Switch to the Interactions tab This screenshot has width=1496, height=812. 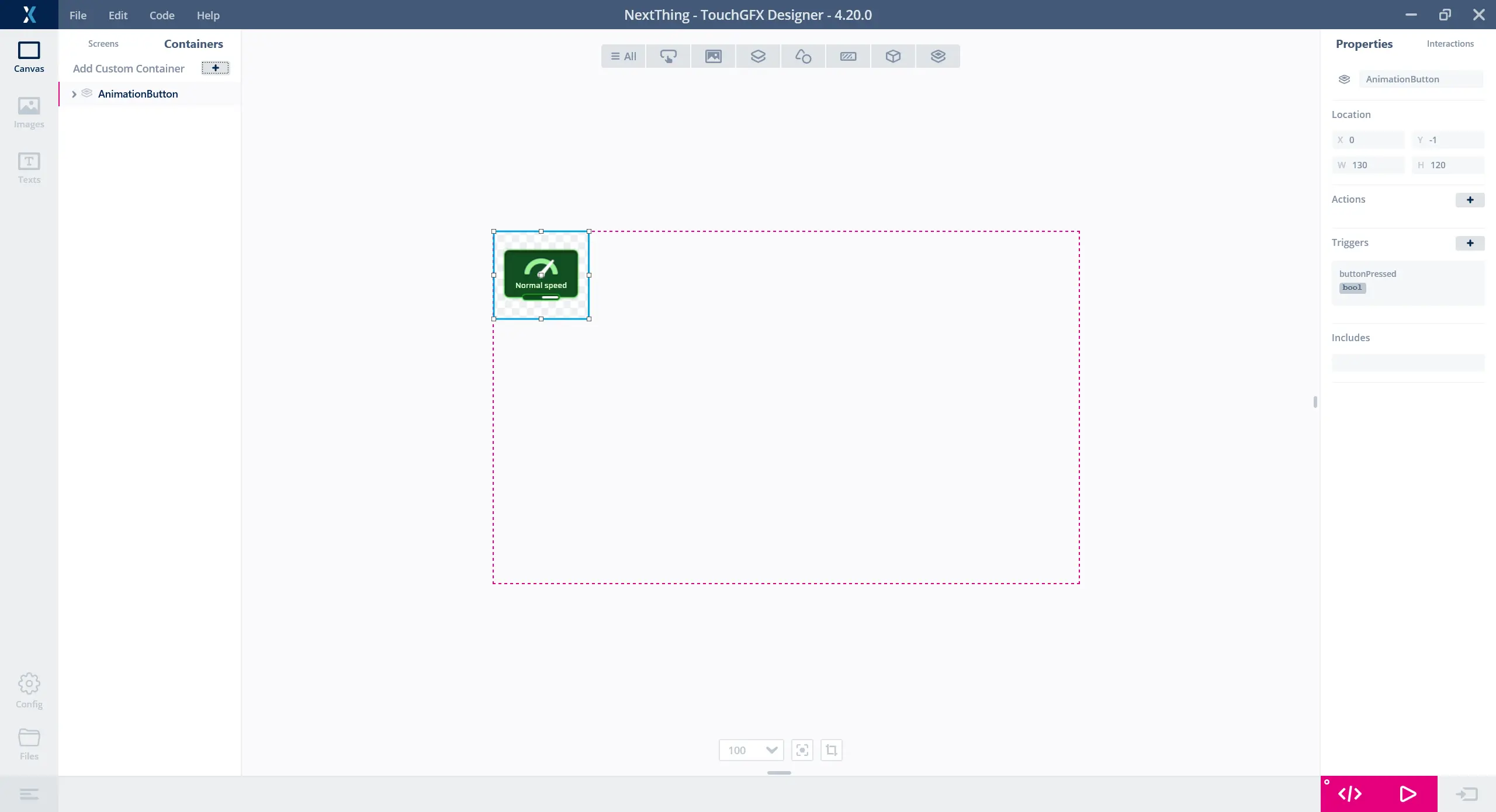point(1450,44)
